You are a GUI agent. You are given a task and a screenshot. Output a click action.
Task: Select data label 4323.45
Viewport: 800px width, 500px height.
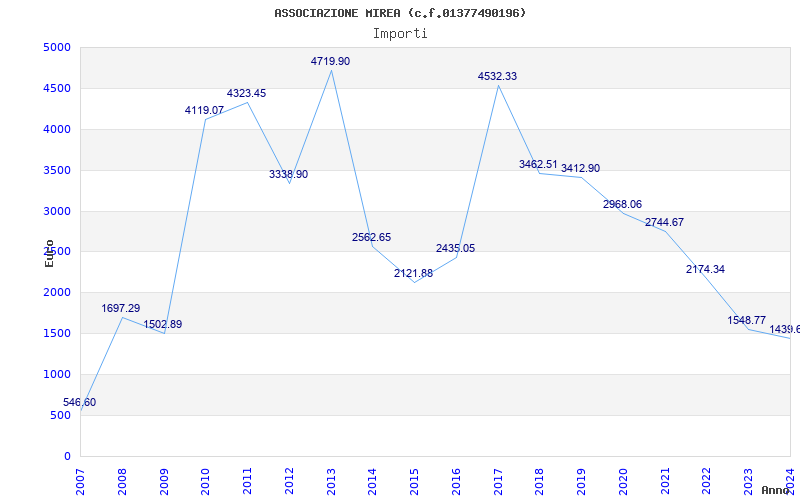[246, 93]
